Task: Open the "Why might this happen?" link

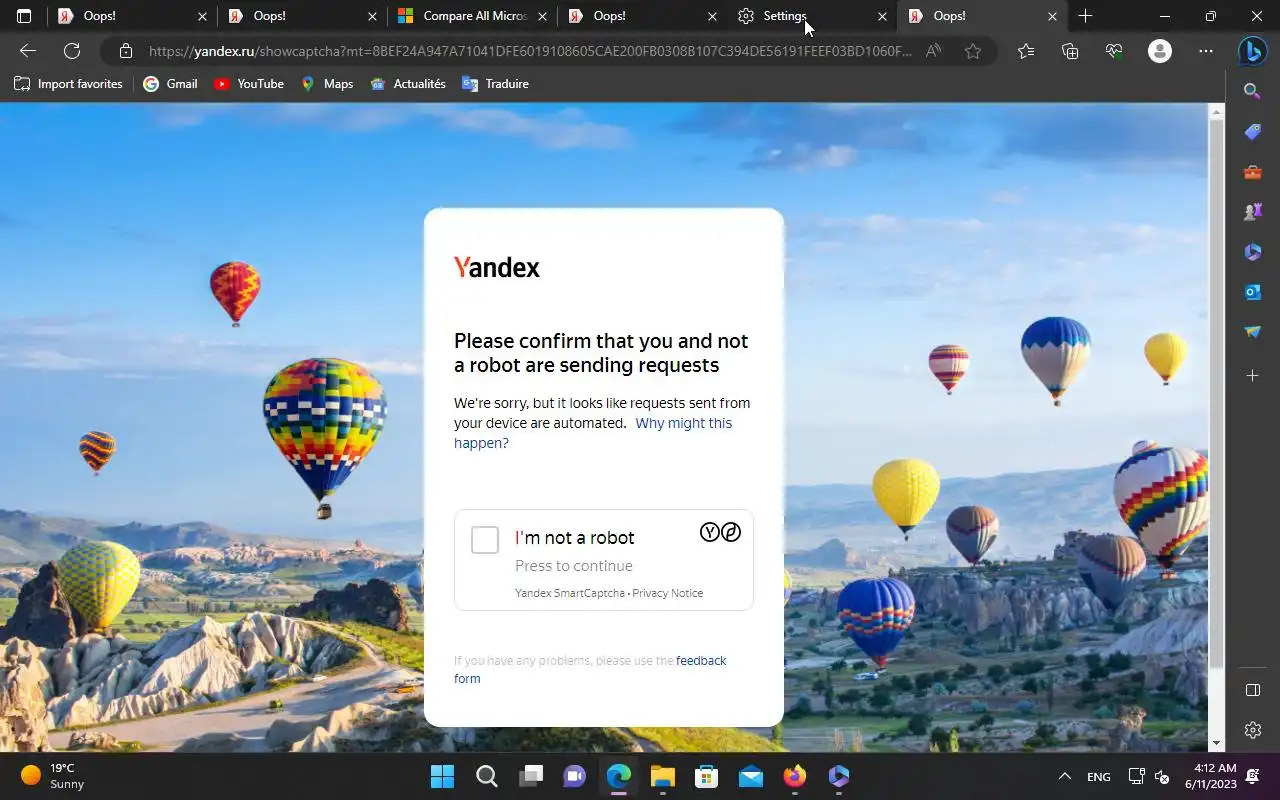Action: (x=593, y=433)
